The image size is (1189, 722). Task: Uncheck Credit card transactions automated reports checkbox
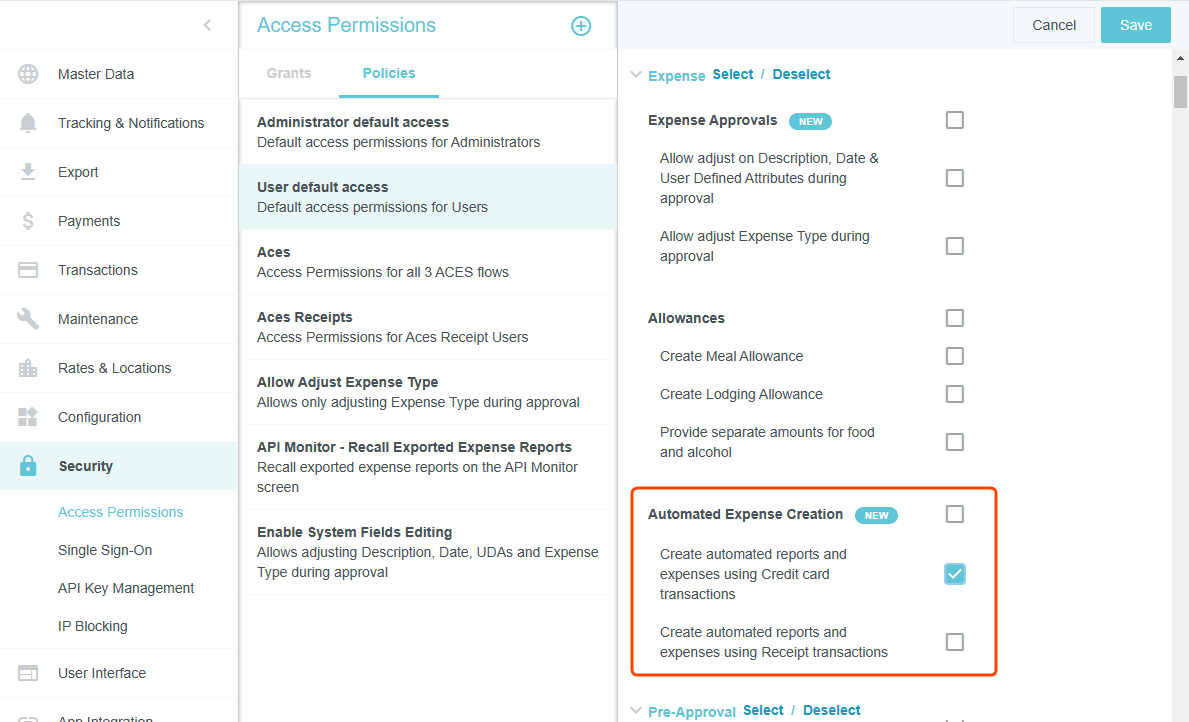click(955, 574)
